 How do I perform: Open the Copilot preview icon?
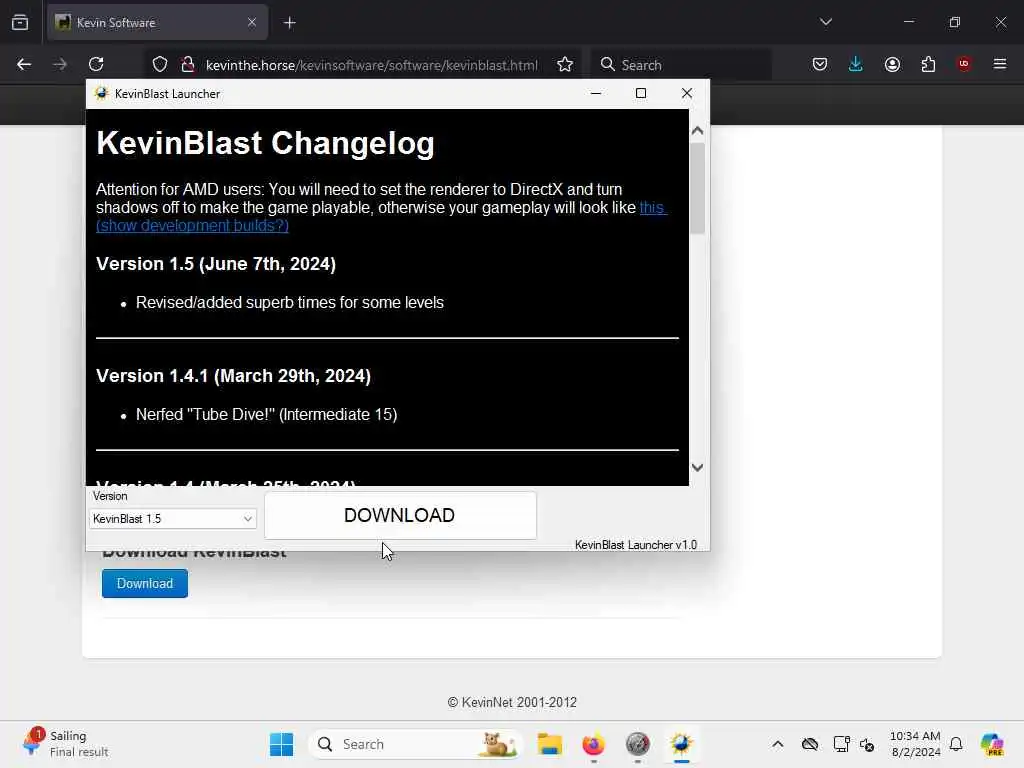pos(992,744)
